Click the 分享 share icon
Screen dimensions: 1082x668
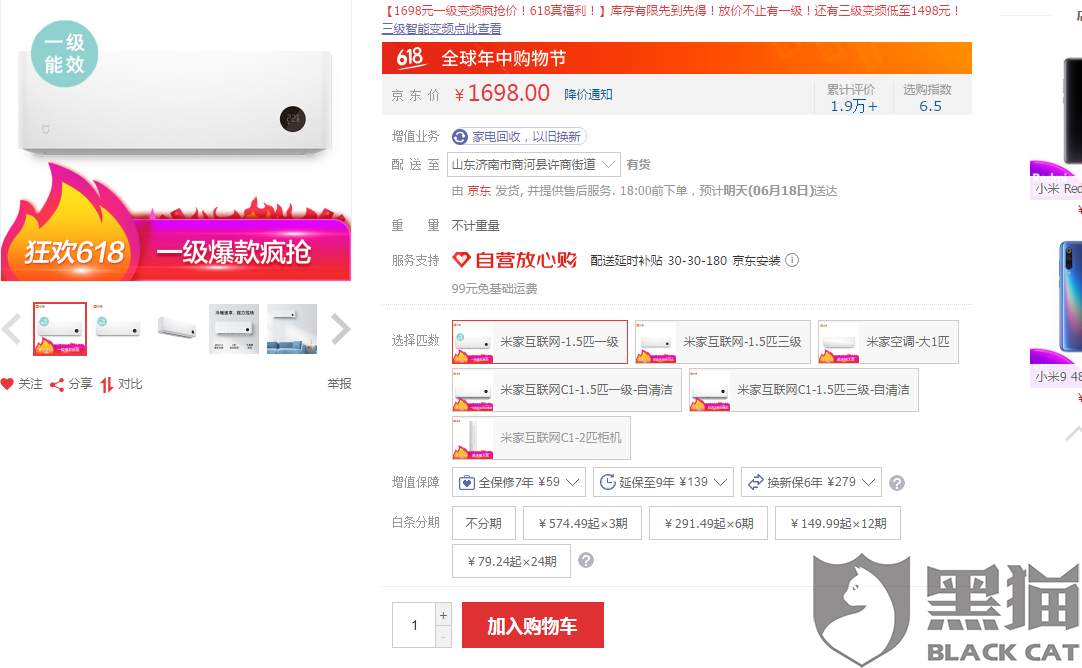[x=59, y=383]
